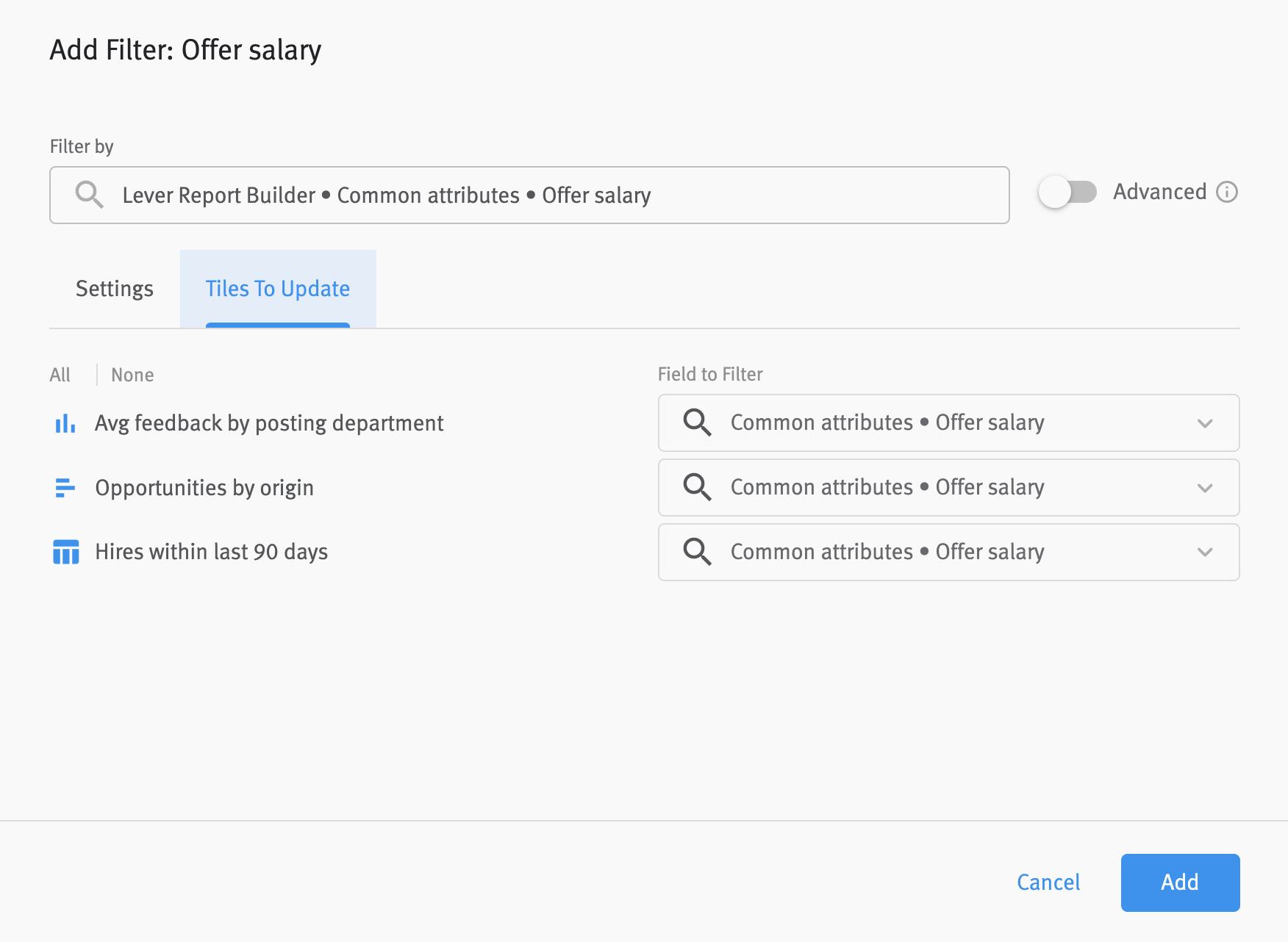Image resolution: width=1288 pixels, height=942 pixels.
Task: Choose None to deselect all tiles
Action: [132, 375]
